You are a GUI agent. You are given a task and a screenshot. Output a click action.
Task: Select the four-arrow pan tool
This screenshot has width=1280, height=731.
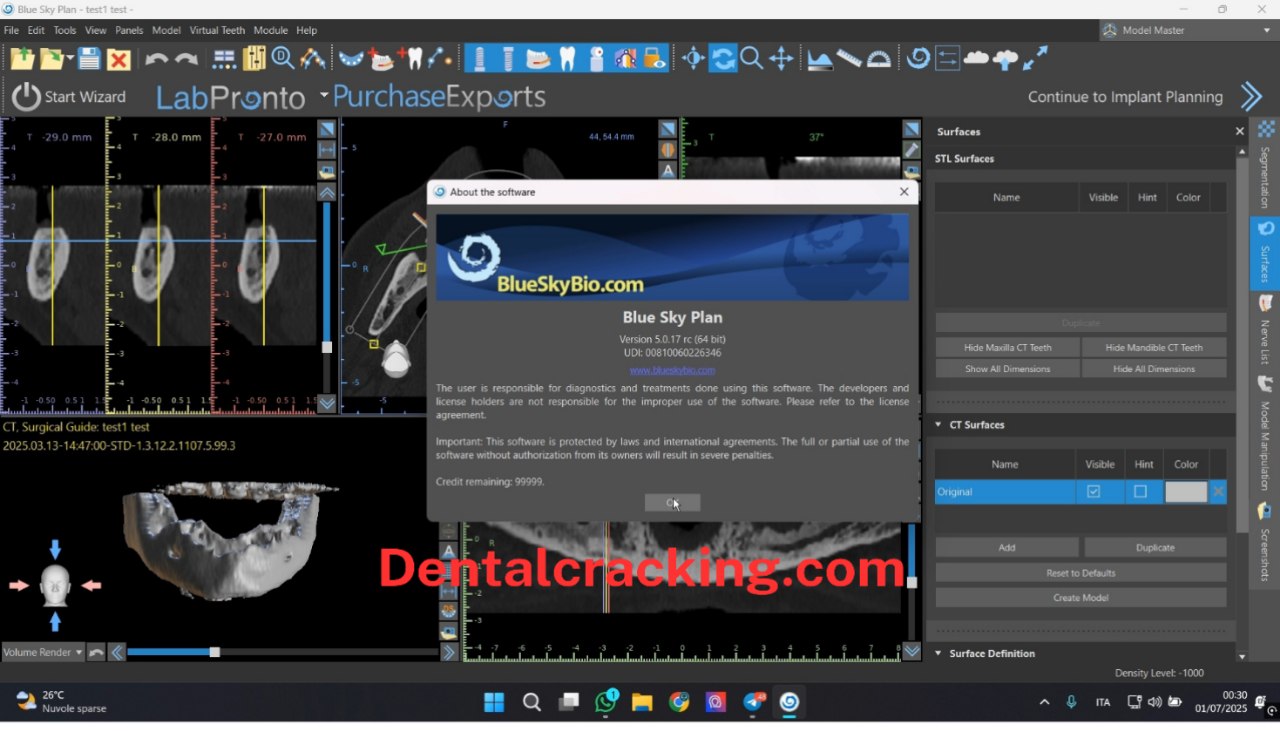tap(781, 58)
